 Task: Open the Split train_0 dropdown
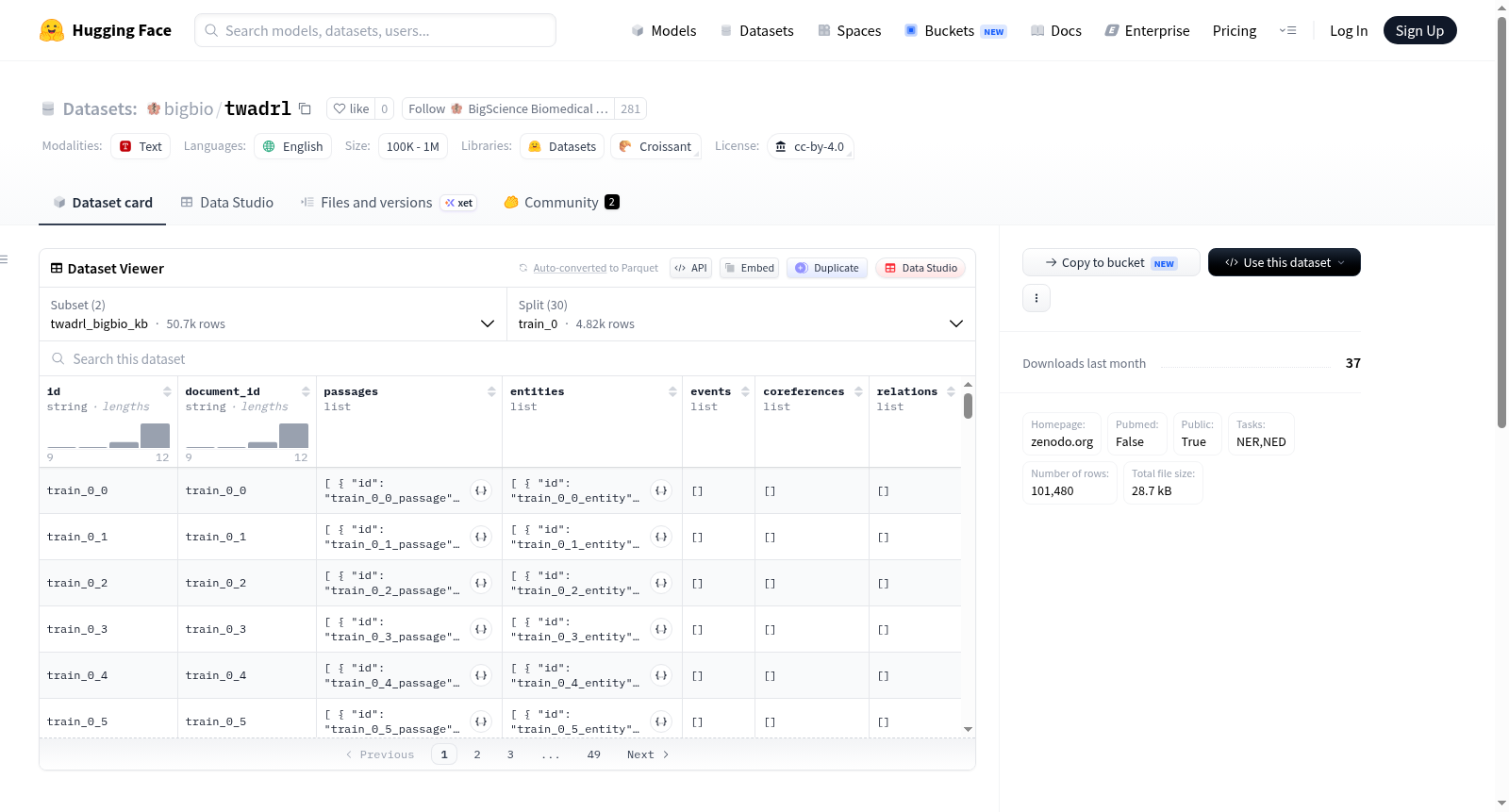pos(740,314)
